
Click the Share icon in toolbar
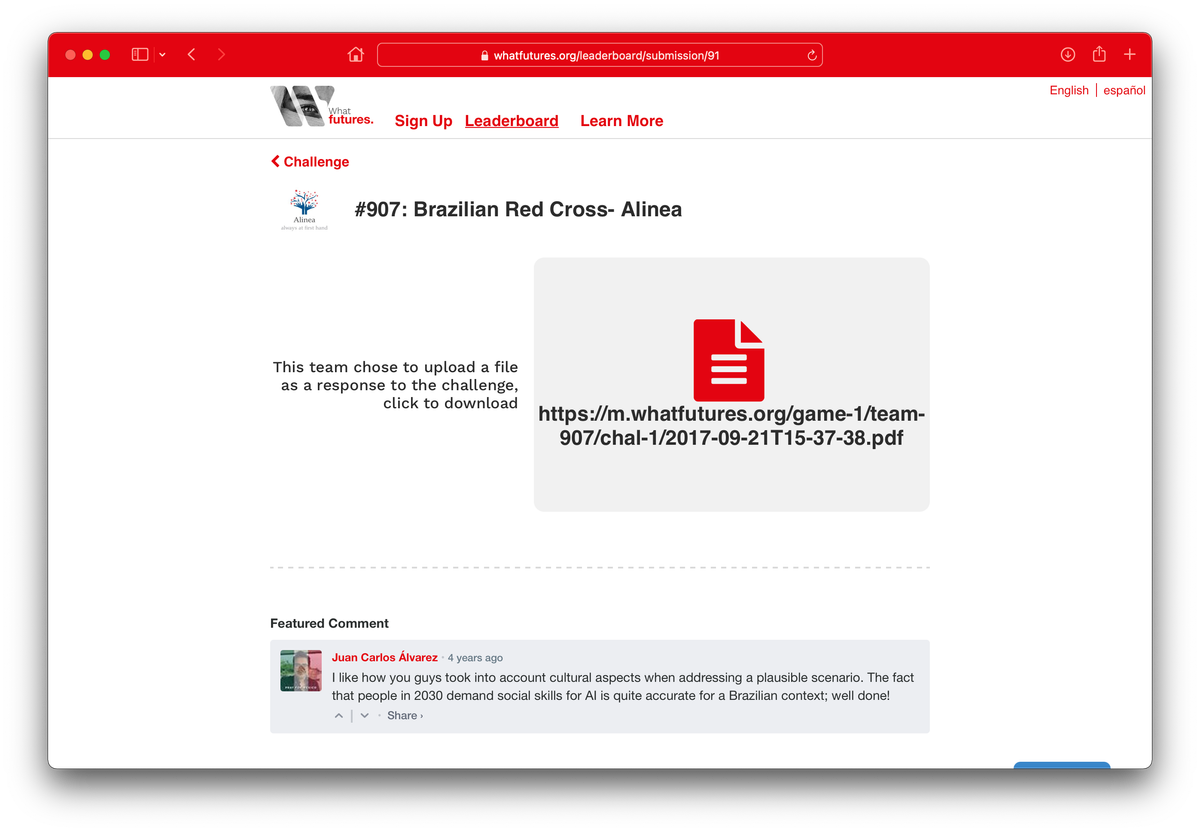(1099, 55)
